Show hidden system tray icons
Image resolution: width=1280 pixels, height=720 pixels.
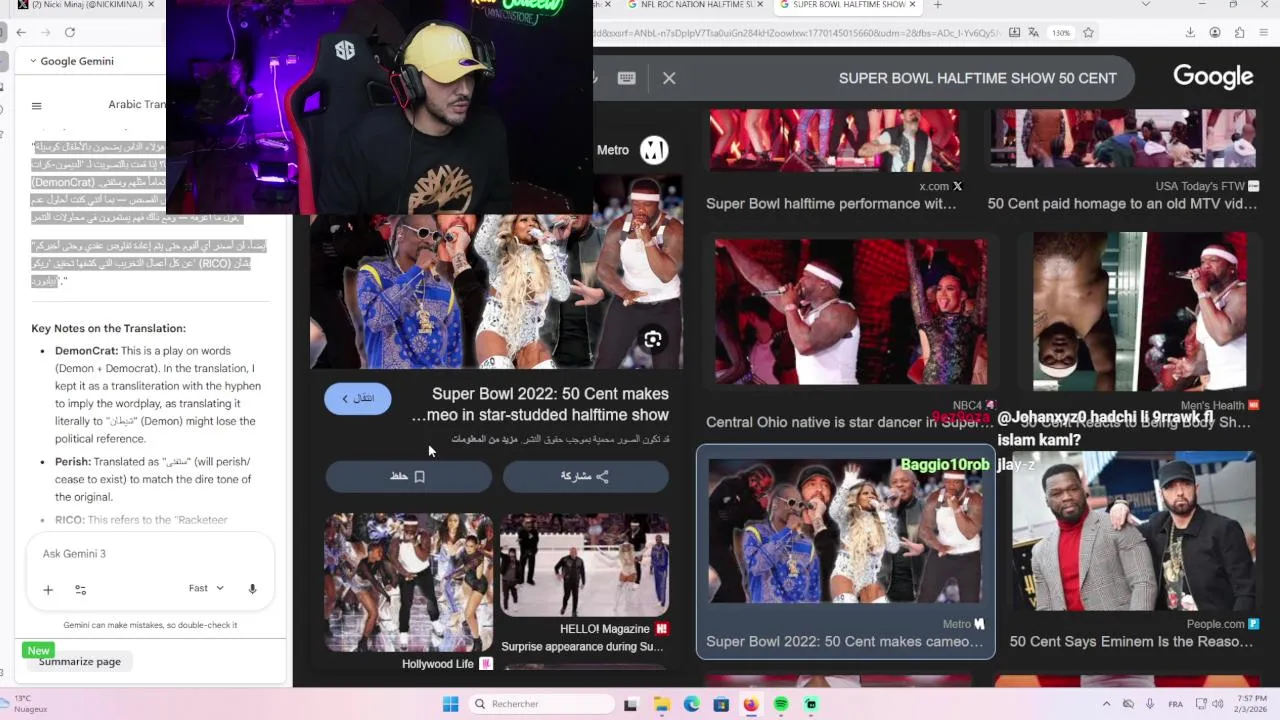click(1106, 704)
